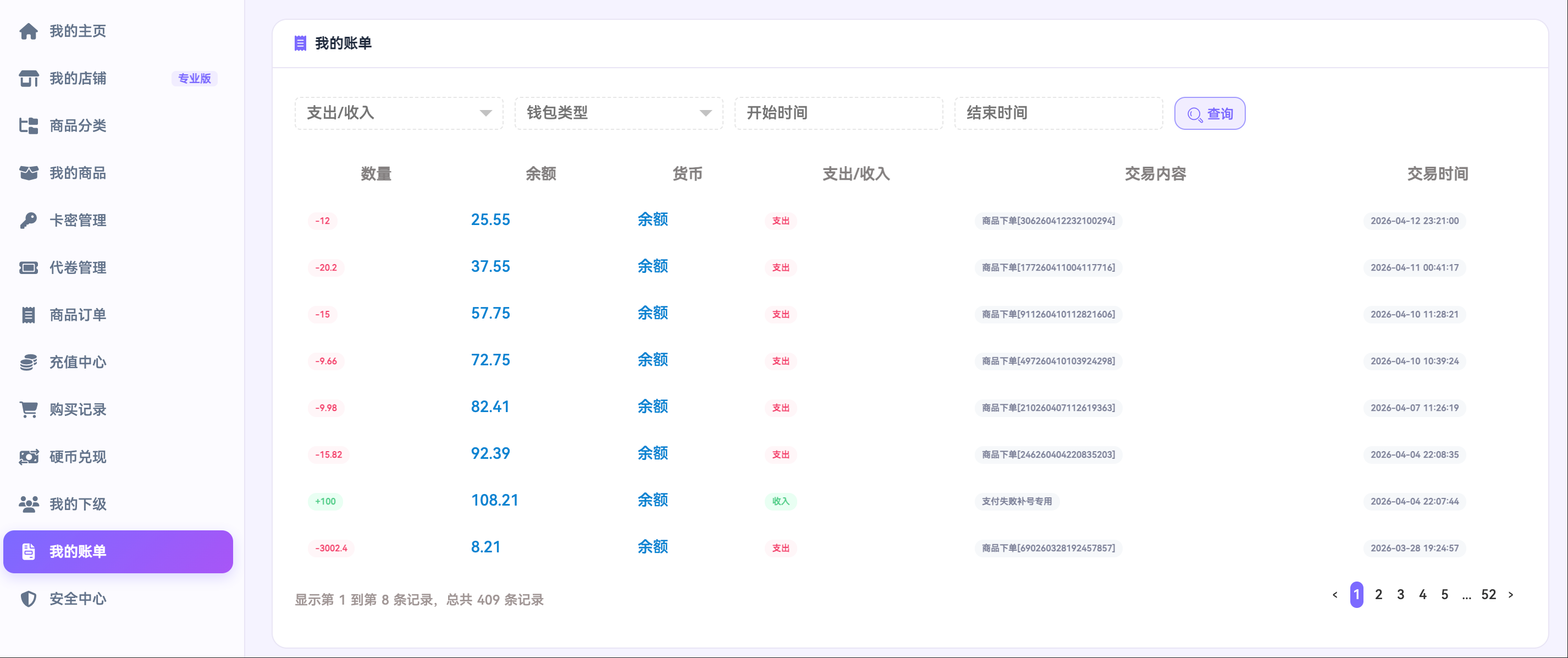Go to the next page using the right arrow
The width and height of the screenshot is (1568, 658).
[1511, 595]
